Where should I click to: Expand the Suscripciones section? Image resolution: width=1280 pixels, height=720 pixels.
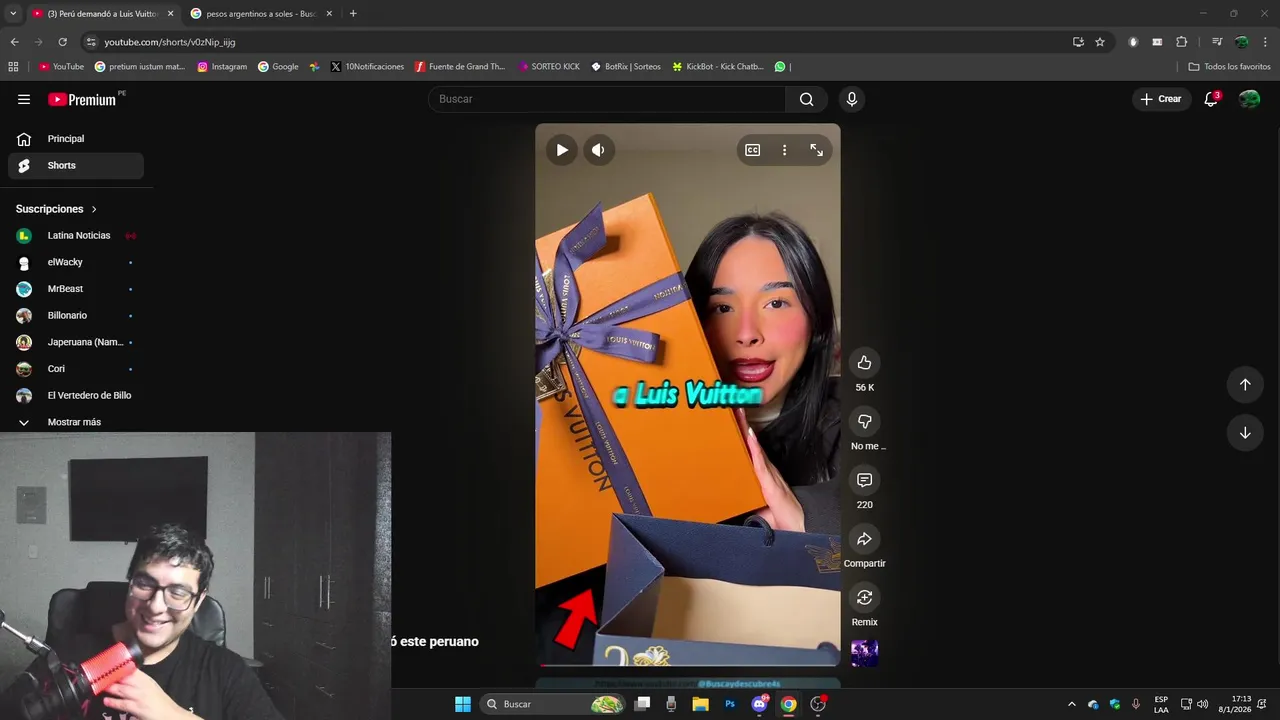56,209
